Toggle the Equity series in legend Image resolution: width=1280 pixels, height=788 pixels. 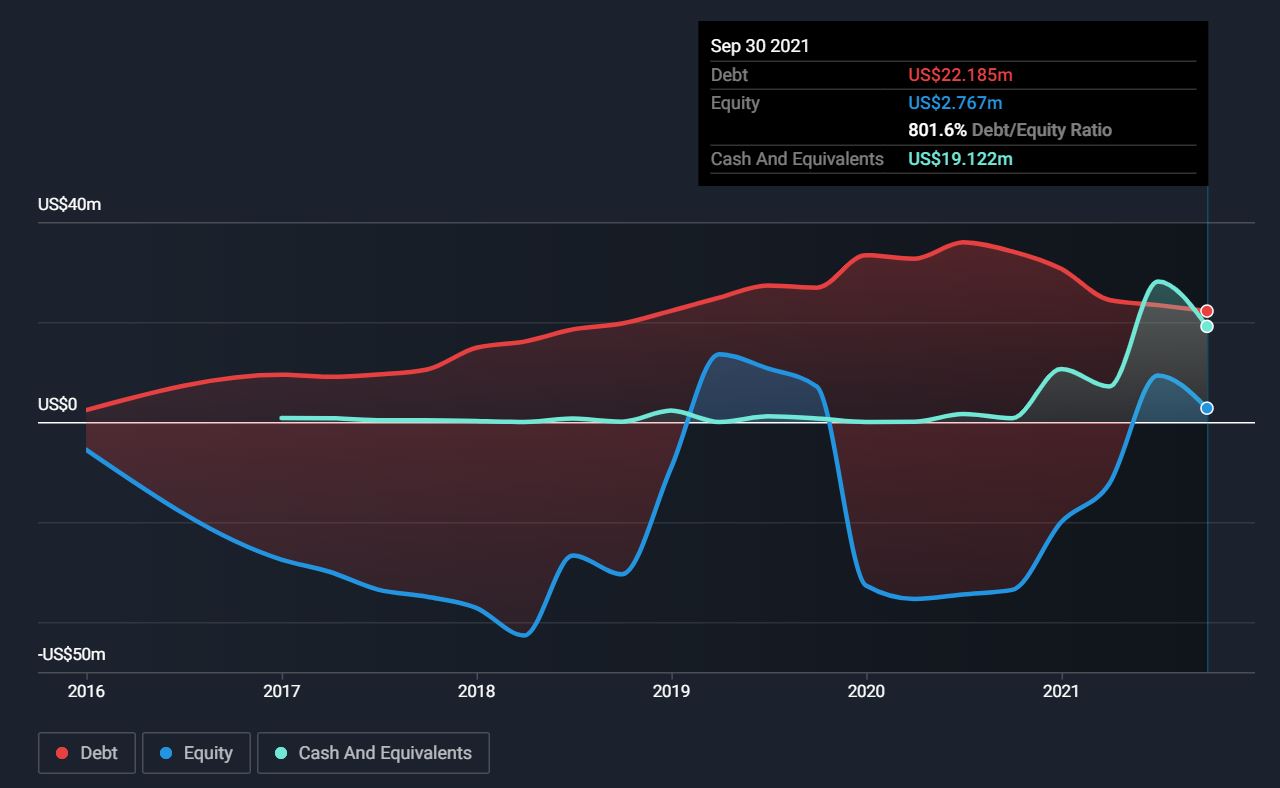click(196, 753)
